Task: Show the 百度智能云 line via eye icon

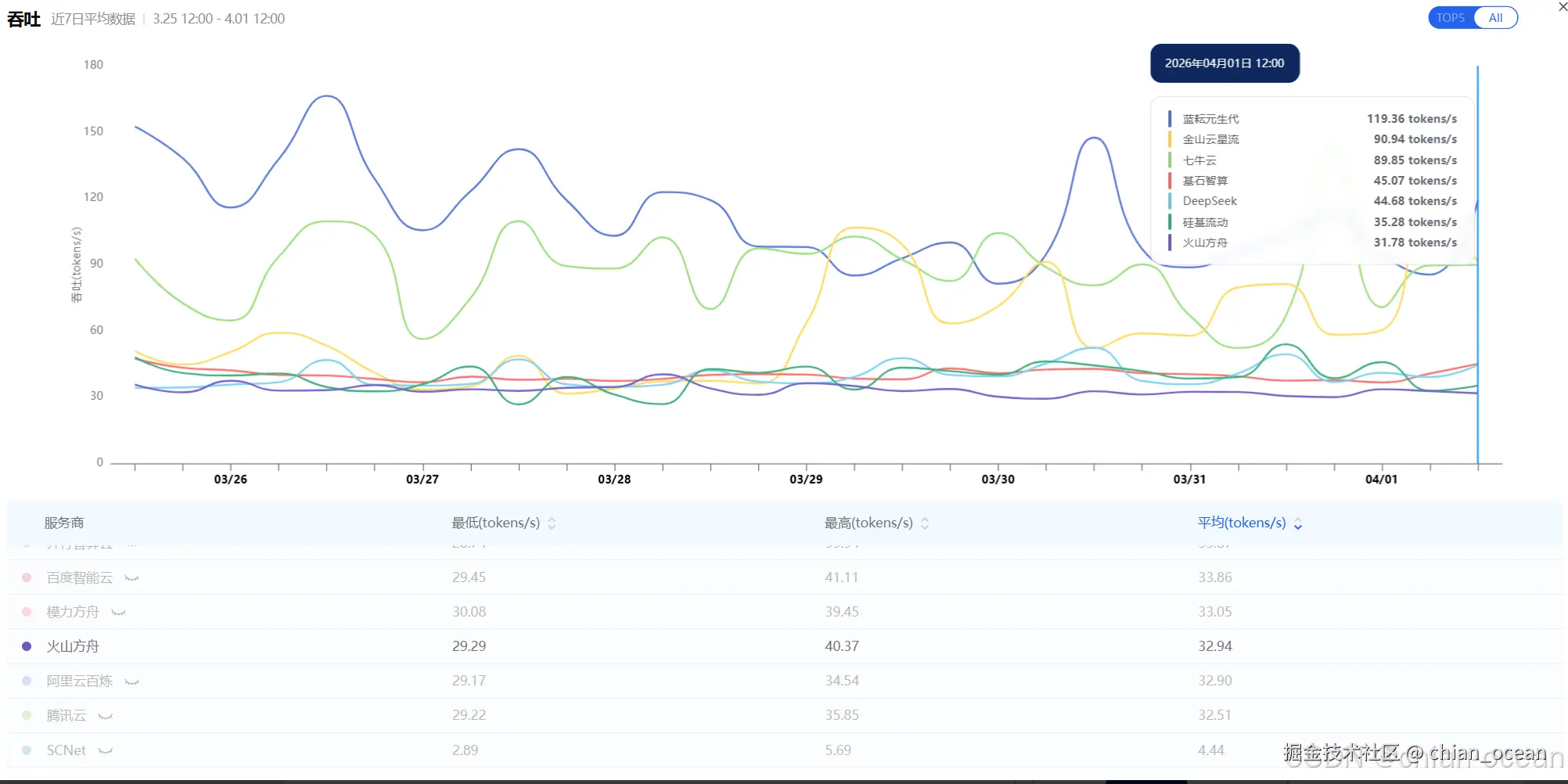Action: click(131, 578)
